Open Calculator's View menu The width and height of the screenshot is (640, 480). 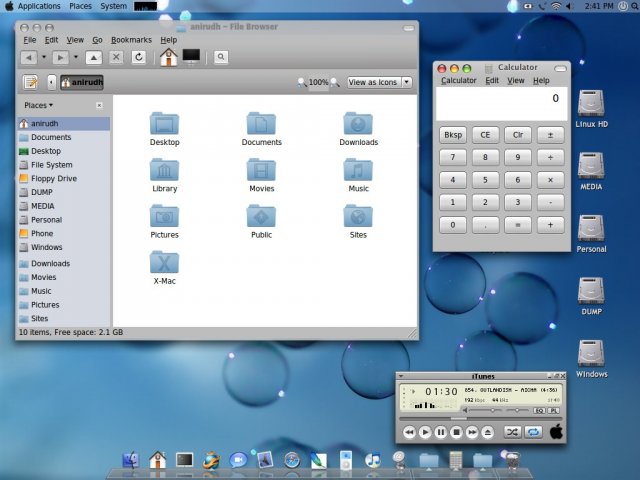click(516, 80)
